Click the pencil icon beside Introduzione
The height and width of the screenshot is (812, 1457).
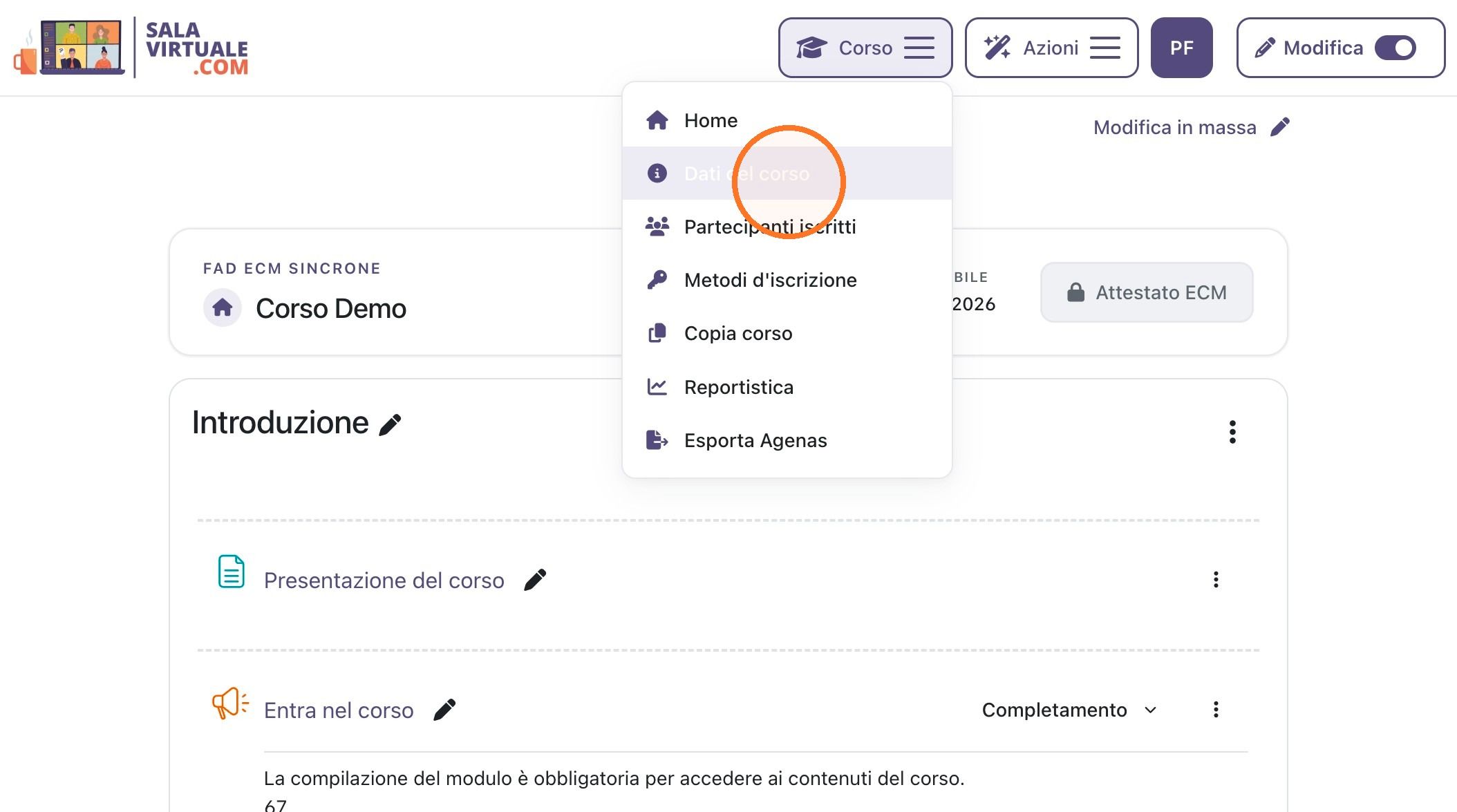coord(391,424)
